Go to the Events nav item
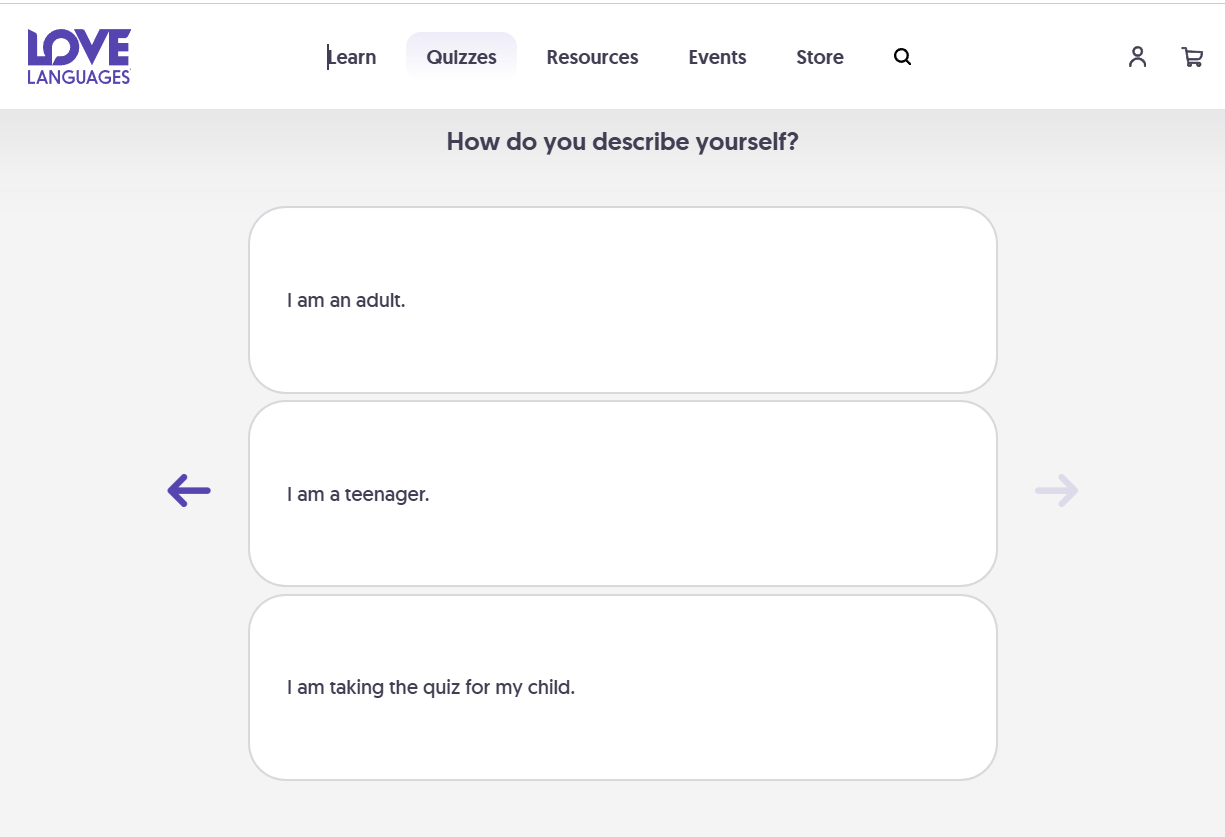This screenshot has width=1225, height=837. click(x=717, y=57)
